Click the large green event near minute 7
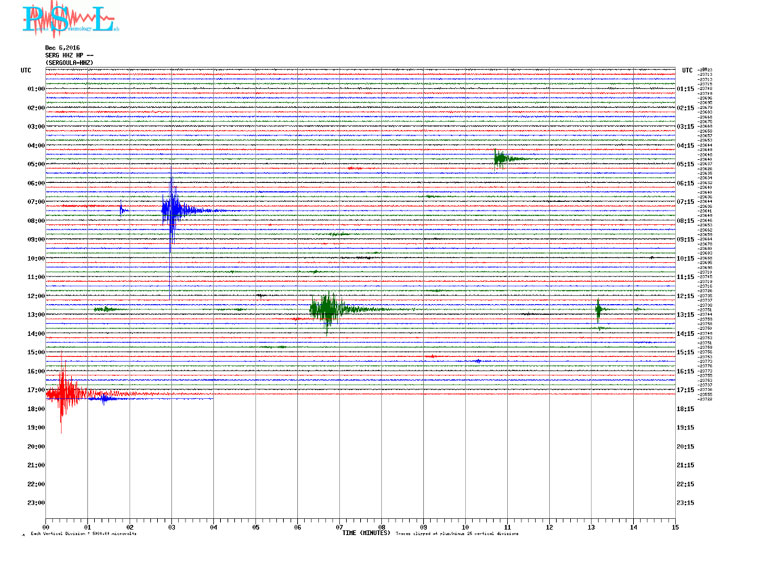This screenshot has height=573, width=770. [326, 309]
